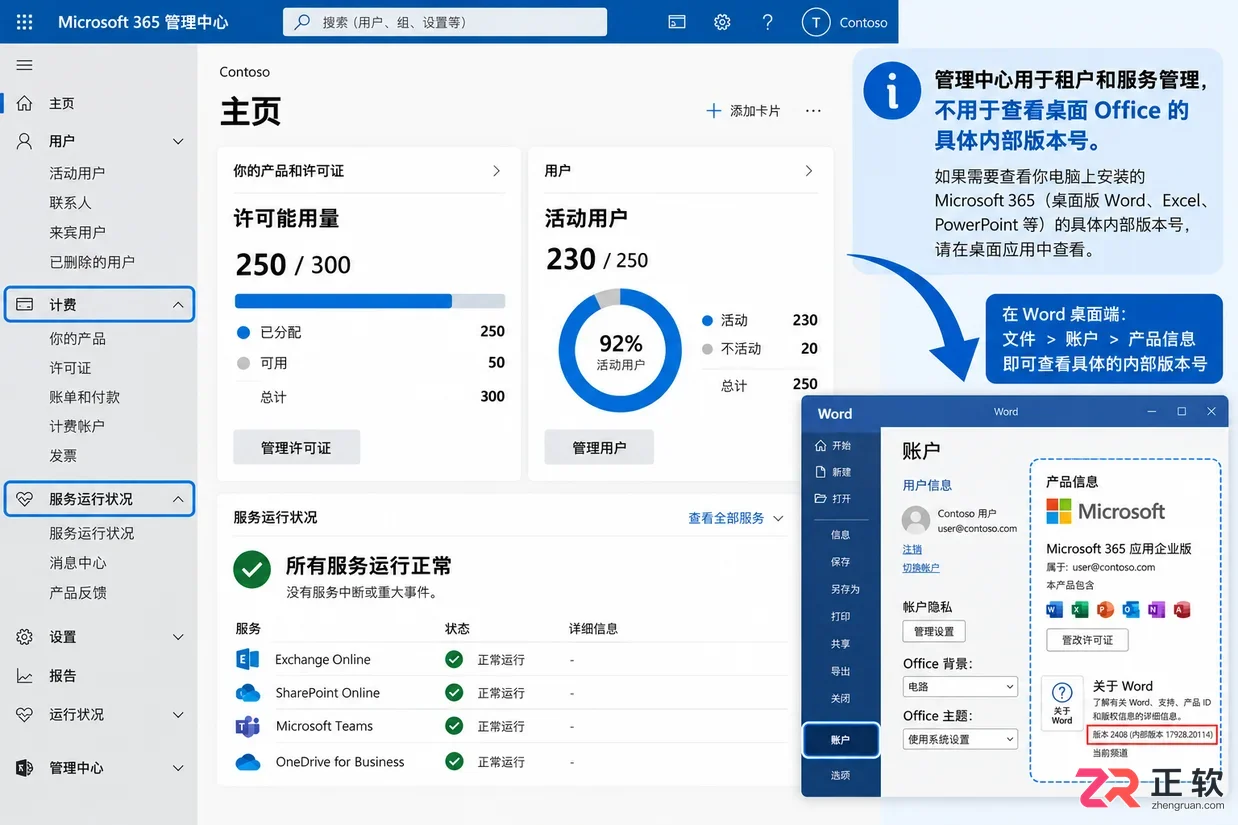Viewport: 1238px width, 825px height.
Task: Select Guest users in sidebar
Action: tap(77, 232)
